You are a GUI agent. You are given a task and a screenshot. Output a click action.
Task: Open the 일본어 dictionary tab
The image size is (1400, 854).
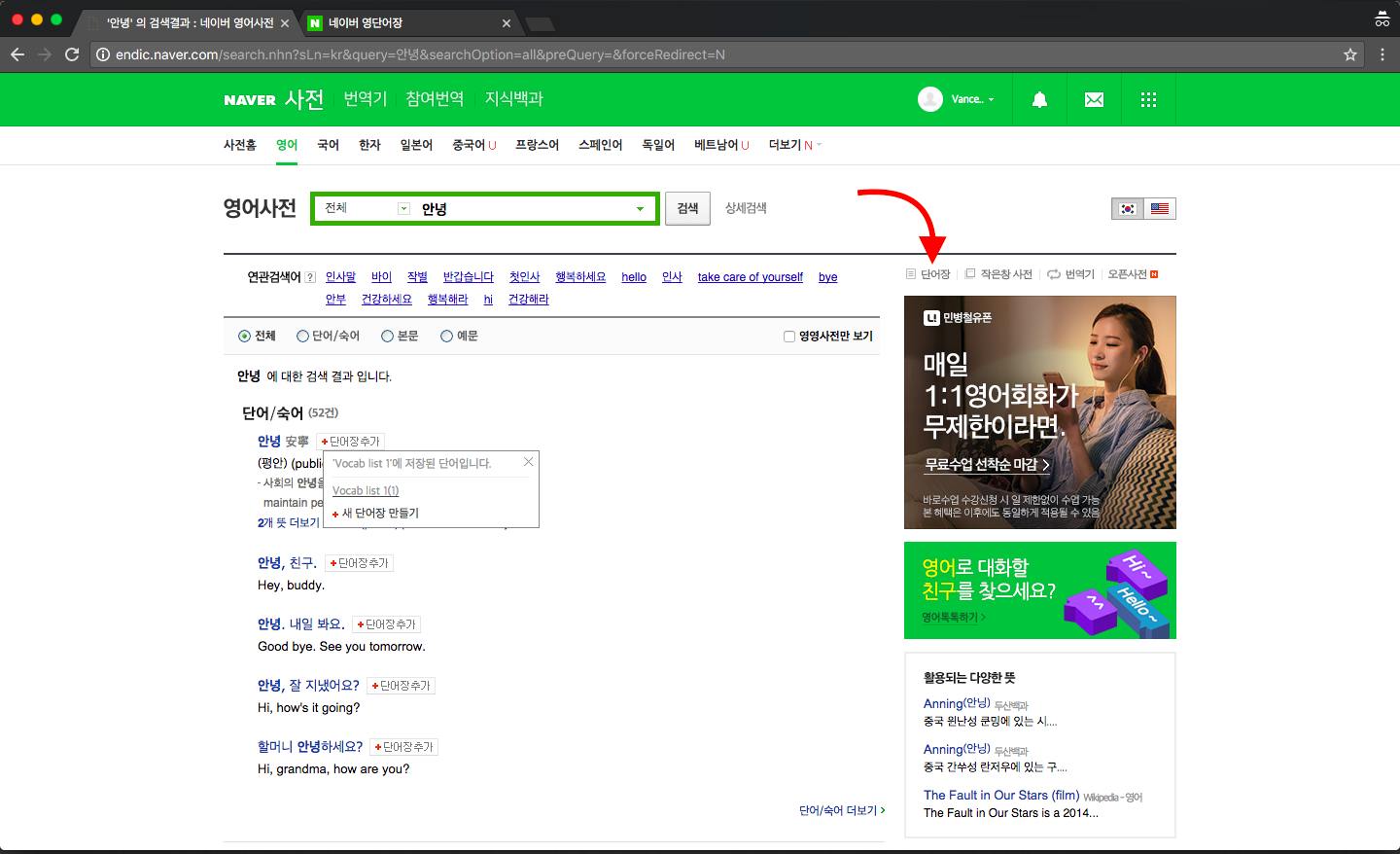point(416,145)
